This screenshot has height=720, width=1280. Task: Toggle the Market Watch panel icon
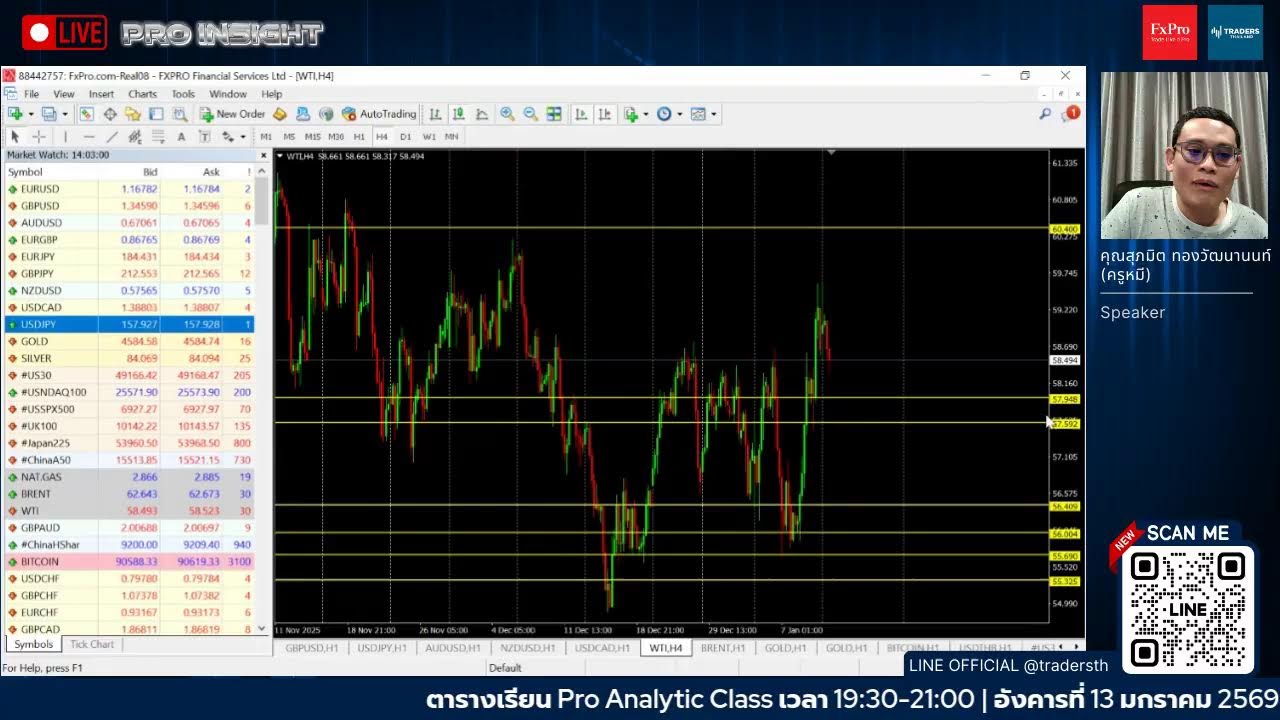86,114
